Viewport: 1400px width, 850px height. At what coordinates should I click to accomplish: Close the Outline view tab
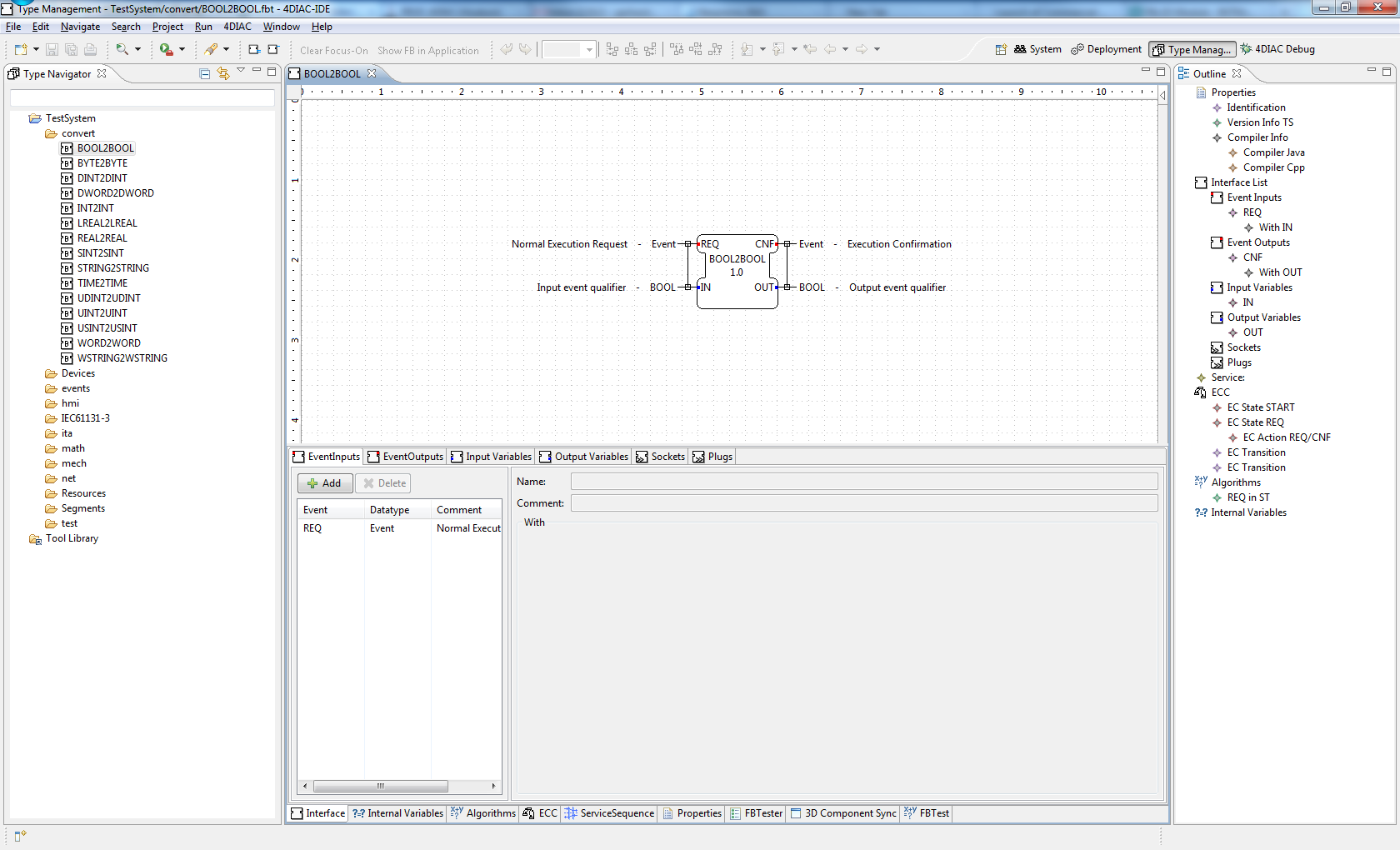pyautogui.click(x=1237, y=73)
